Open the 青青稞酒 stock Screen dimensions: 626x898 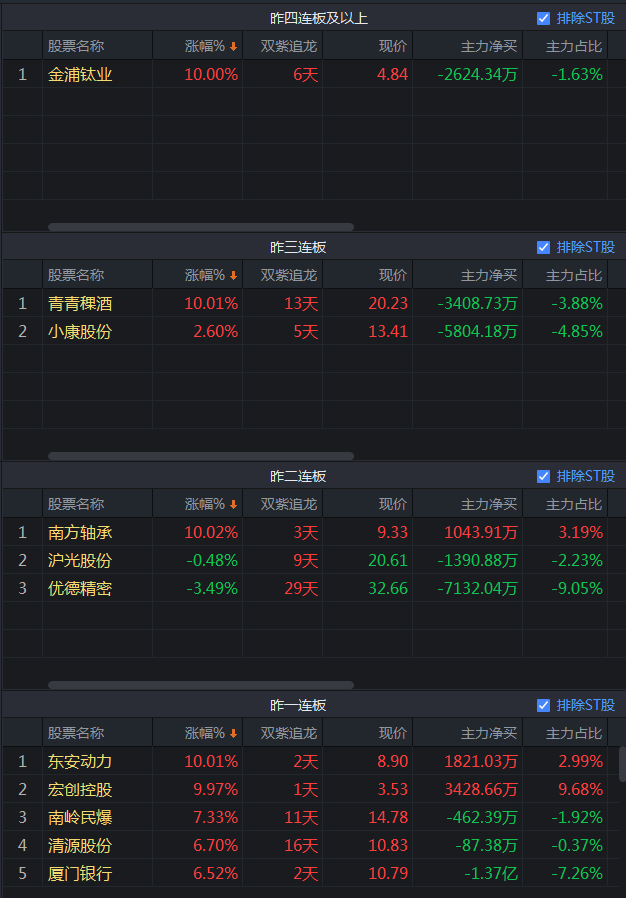tap(80, 303)
